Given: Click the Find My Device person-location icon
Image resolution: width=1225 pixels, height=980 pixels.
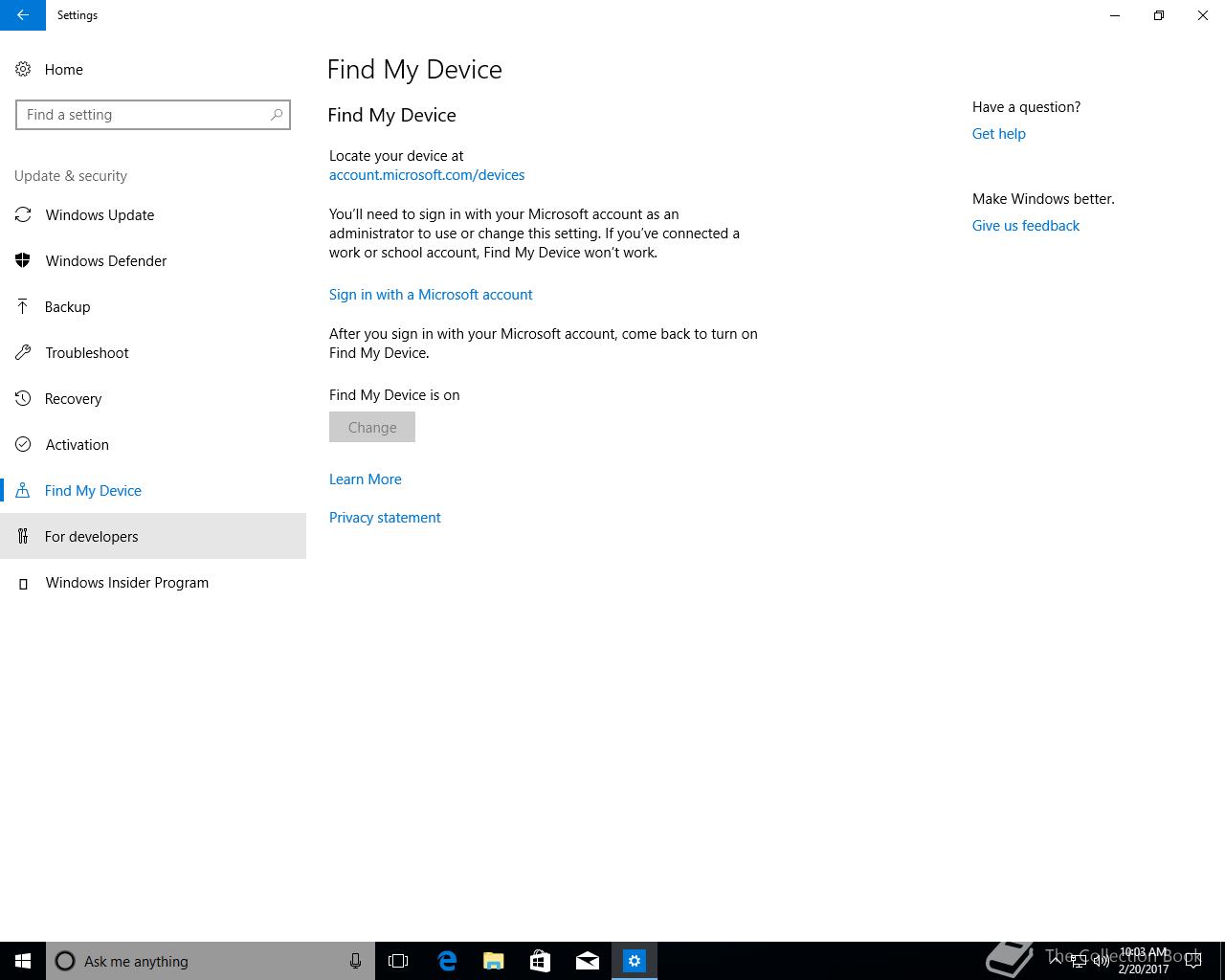Looking at the screenshot, I should [23, 490].
